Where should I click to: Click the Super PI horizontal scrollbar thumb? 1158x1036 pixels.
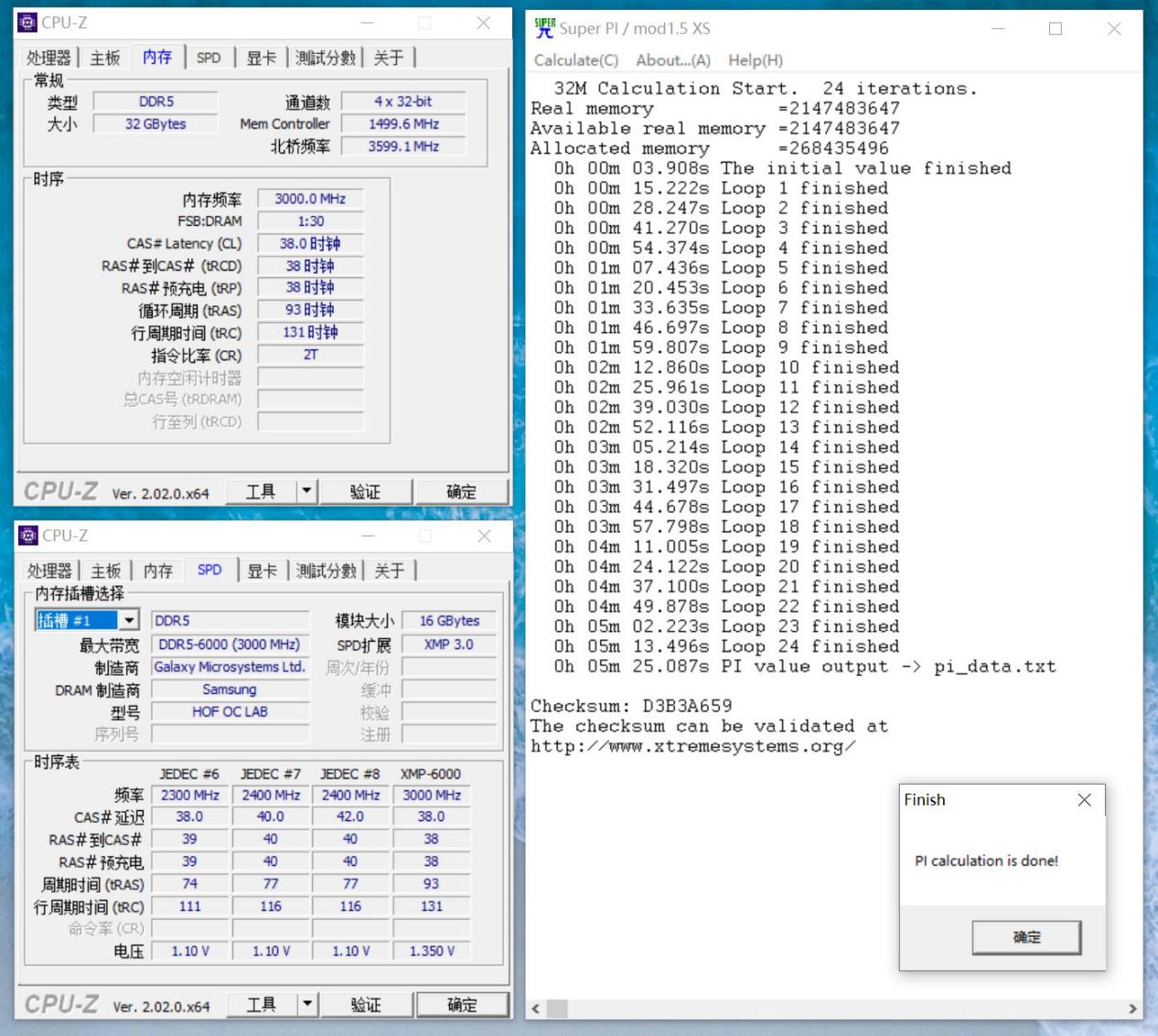pyautogui.click(x=556, y=1009)
